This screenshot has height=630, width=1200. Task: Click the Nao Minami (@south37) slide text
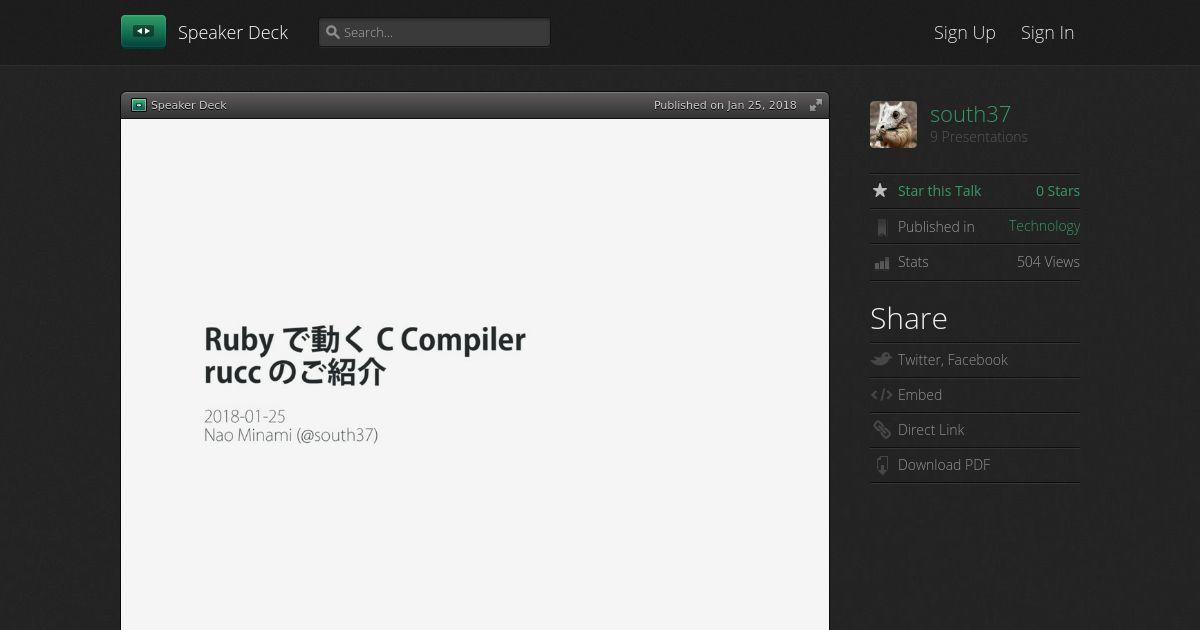click(291, 435)
